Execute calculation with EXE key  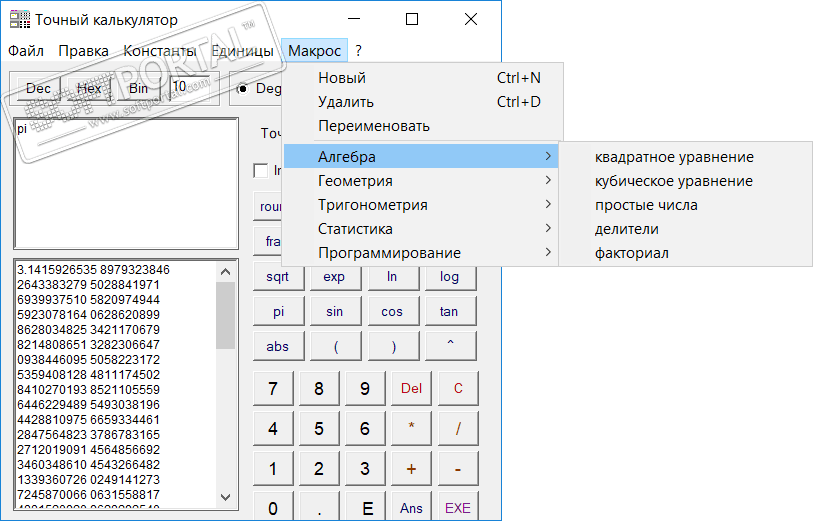coord(458,507)
